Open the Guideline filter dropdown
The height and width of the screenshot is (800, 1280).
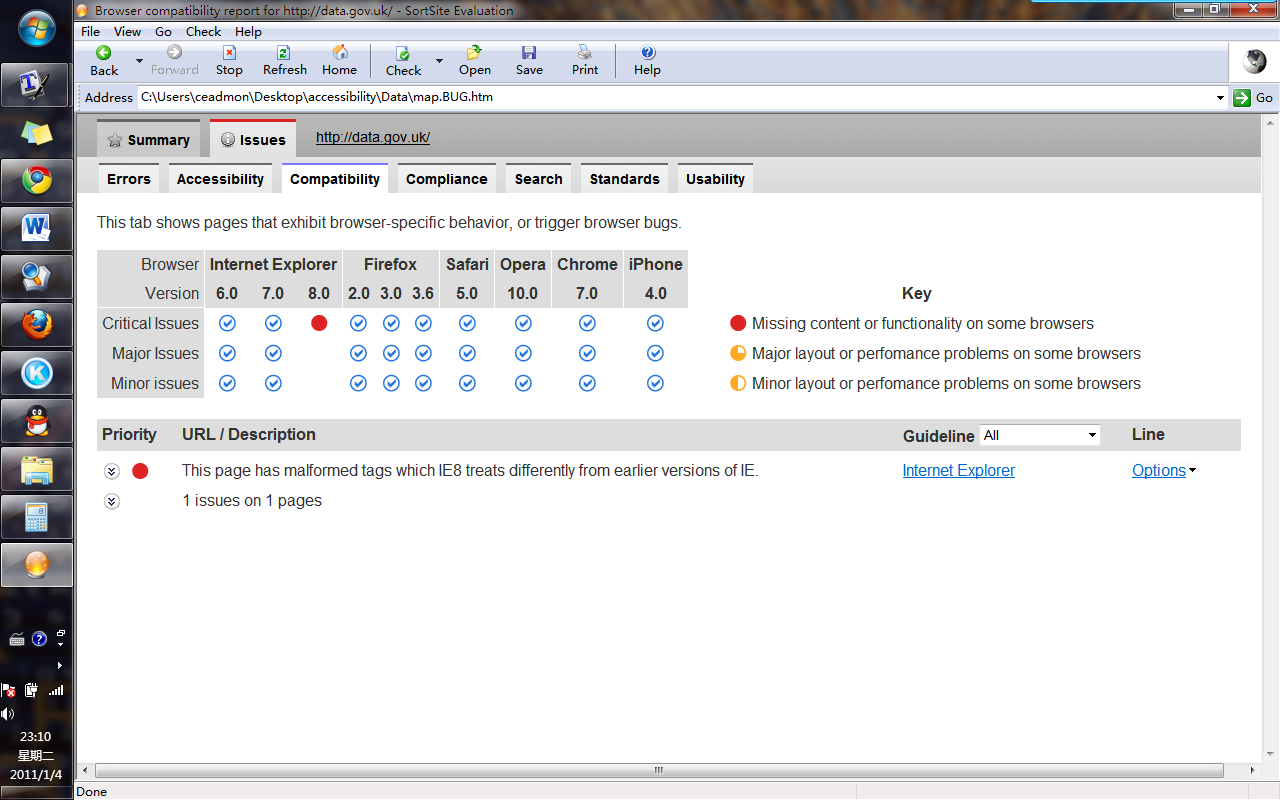tap(1039, 435)
